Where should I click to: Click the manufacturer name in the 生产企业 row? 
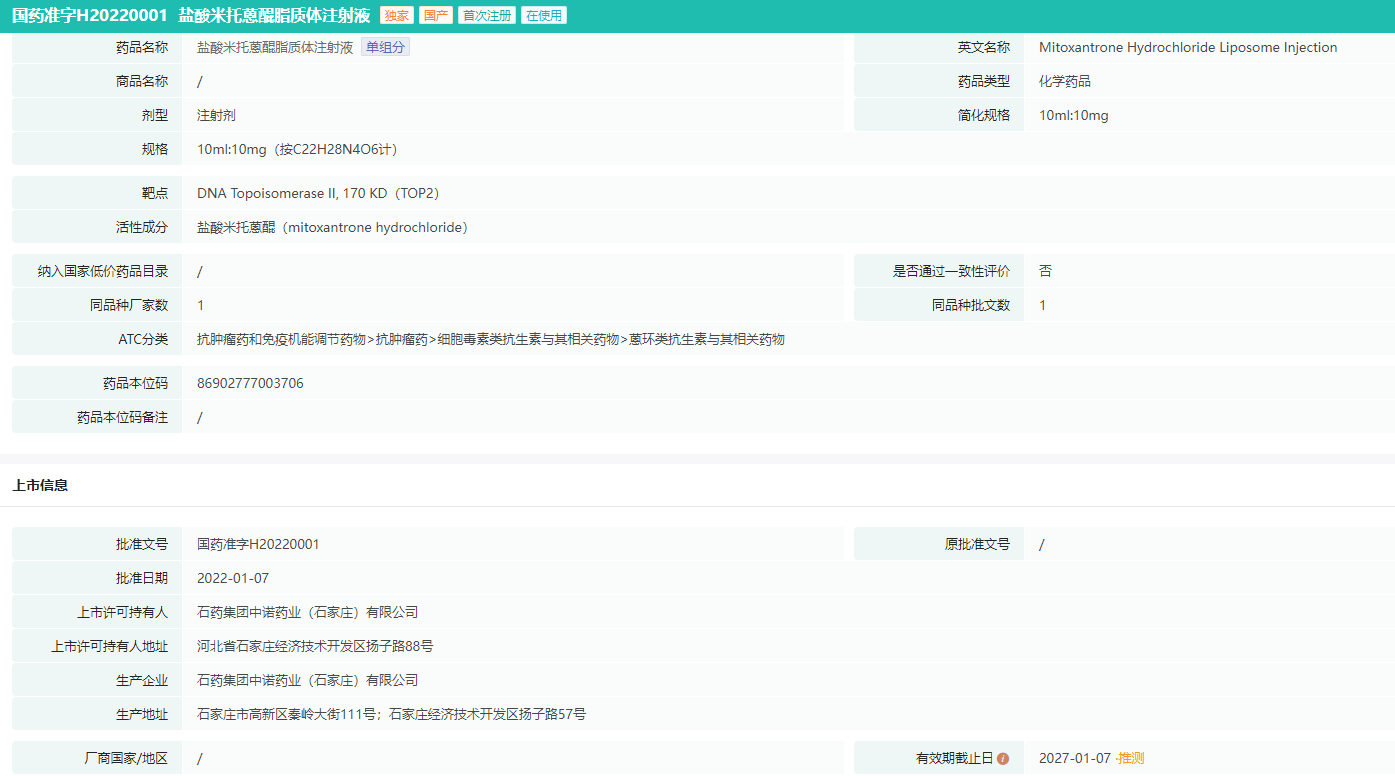(307, 680)
